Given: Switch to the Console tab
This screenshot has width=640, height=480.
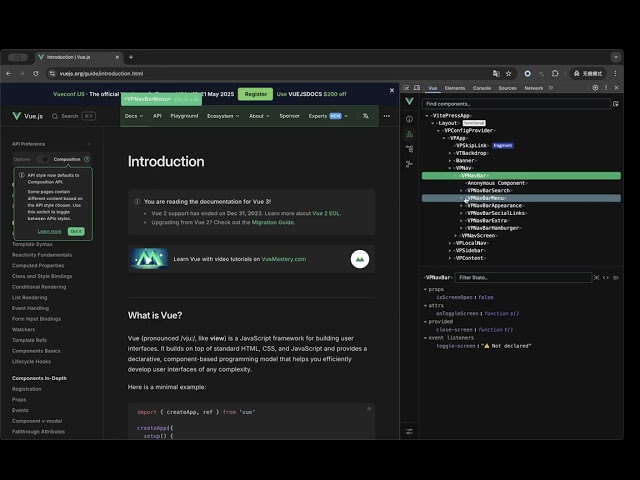Looking at the screenshot, I should click(482, 88).
